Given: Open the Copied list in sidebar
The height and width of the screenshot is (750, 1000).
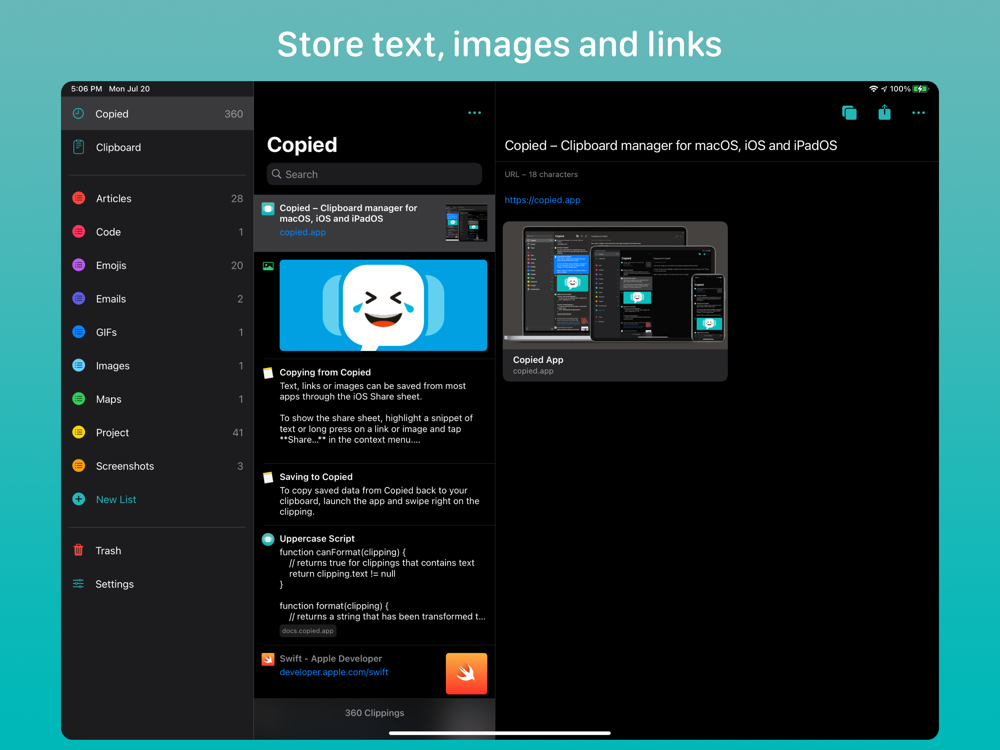Looking at the screenshot, I should (157, 114).
